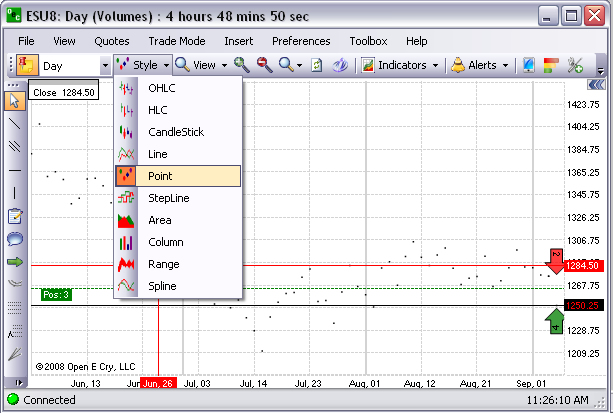
Task: Click the red 1284.50 price label
Action: coord(584,266)
